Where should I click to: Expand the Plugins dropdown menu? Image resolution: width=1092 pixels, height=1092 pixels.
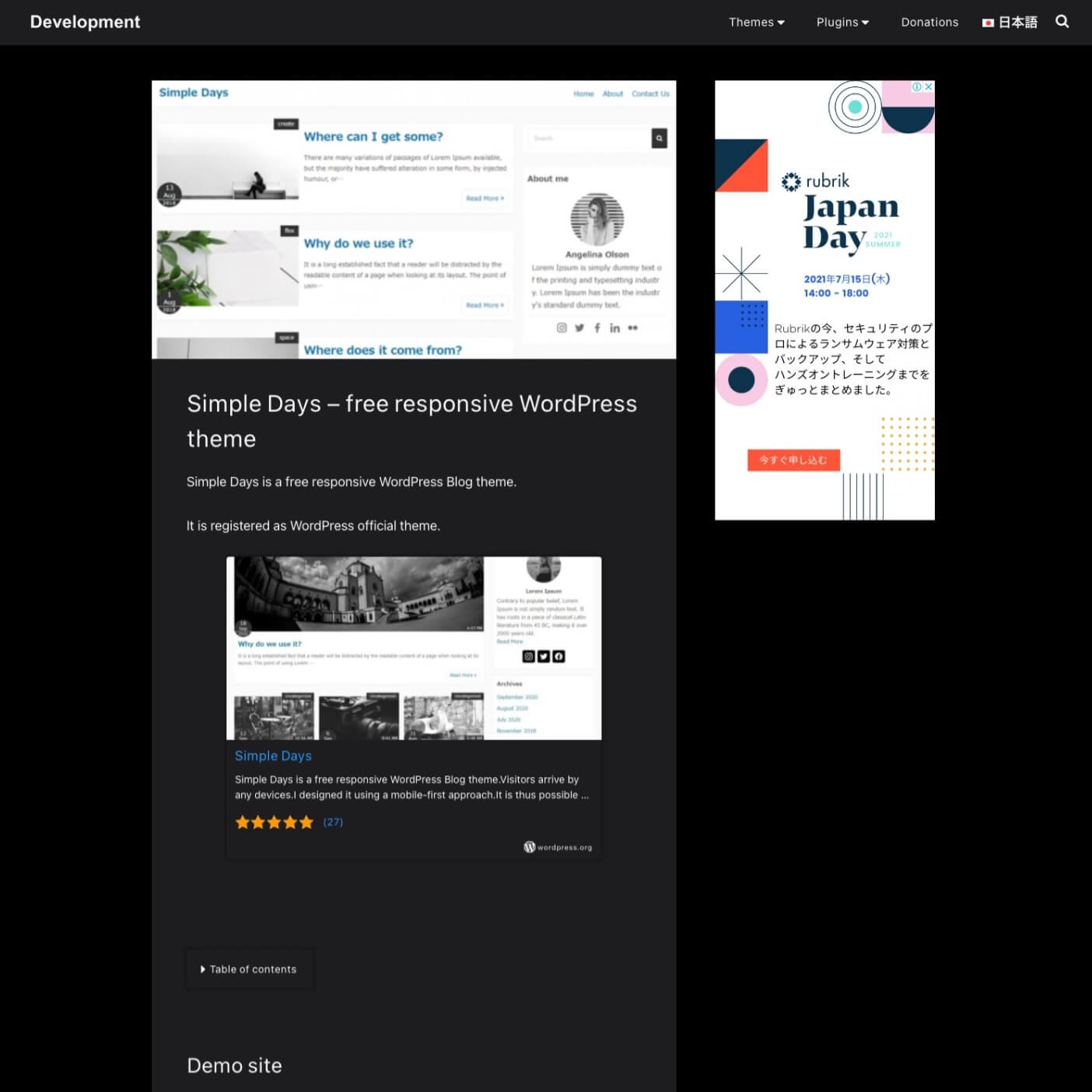pyautogui.click(x=842, y=22)
